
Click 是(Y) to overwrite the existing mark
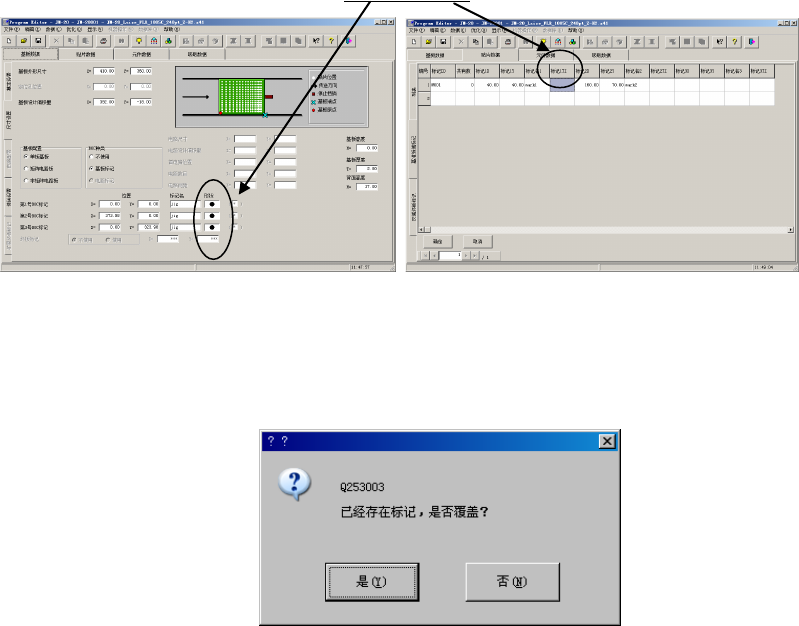click(372, 582)
